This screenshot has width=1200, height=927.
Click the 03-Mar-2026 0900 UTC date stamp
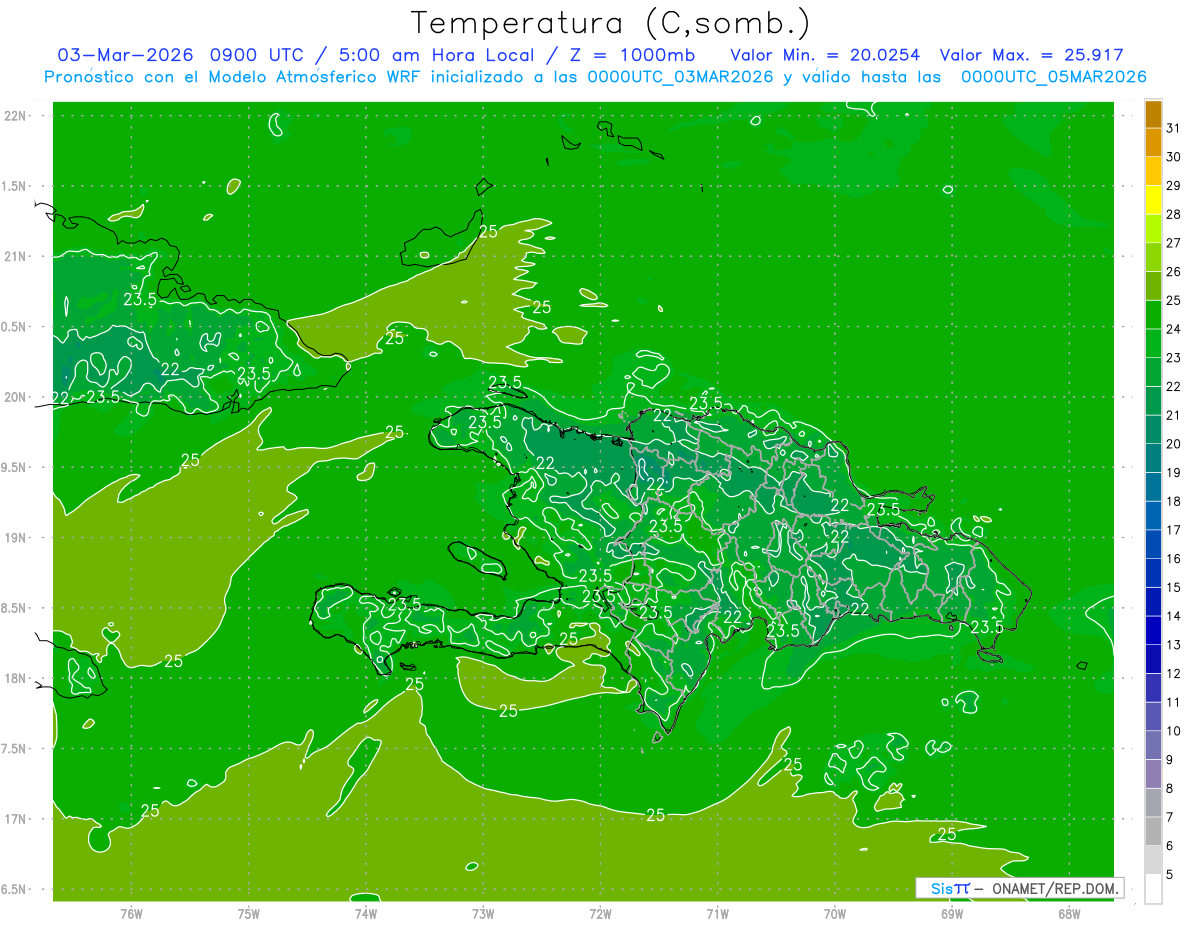tap(175, 55)
